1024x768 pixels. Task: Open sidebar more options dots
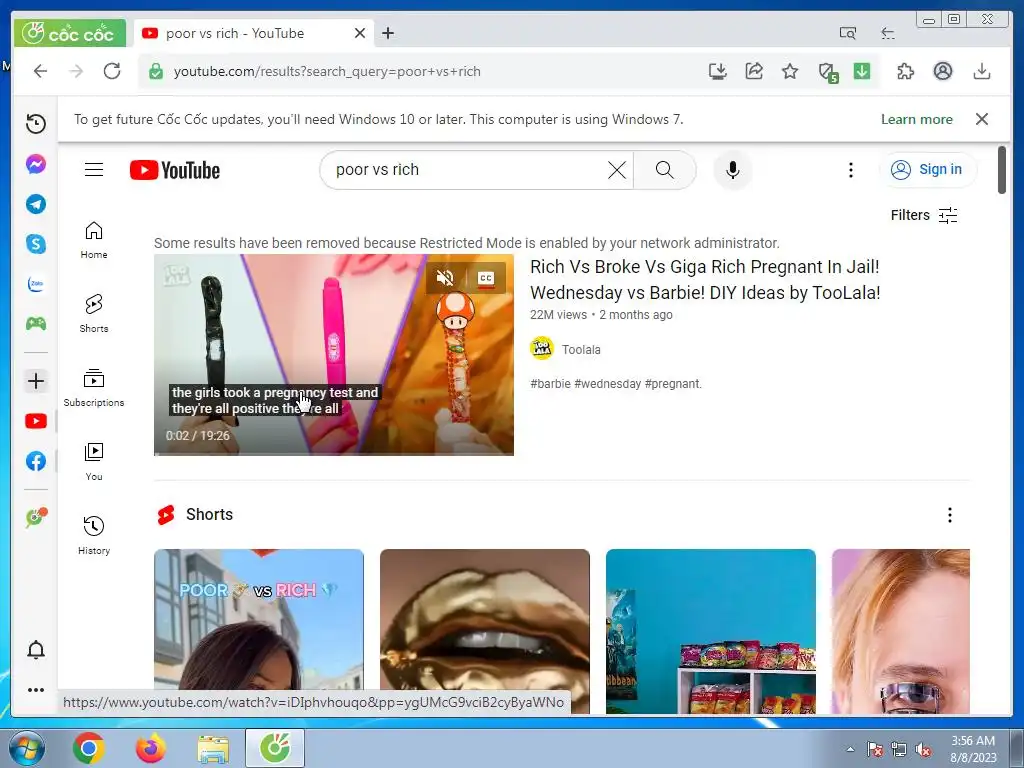(36, 690)
